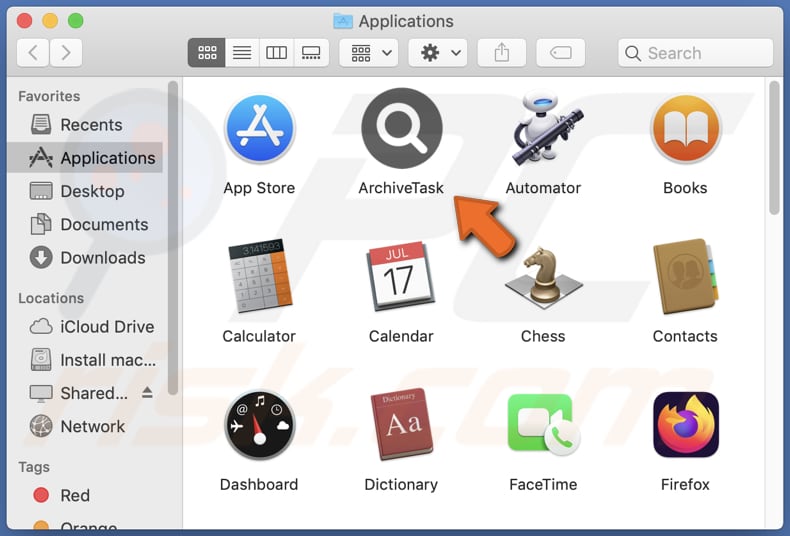Open Downloads in the sidebar

(86, 257)
